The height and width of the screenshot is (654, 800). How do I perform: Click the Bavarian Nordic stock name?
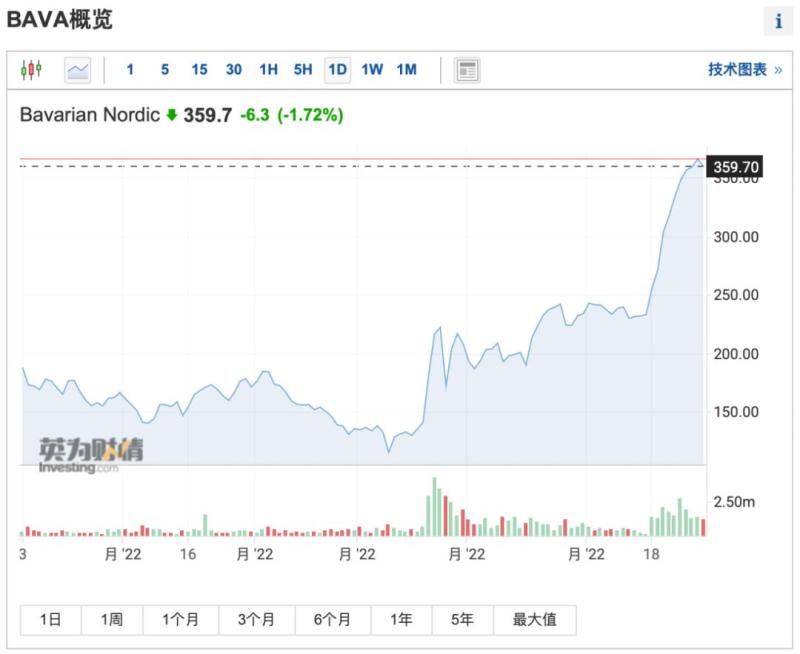(x=90, y=115)
